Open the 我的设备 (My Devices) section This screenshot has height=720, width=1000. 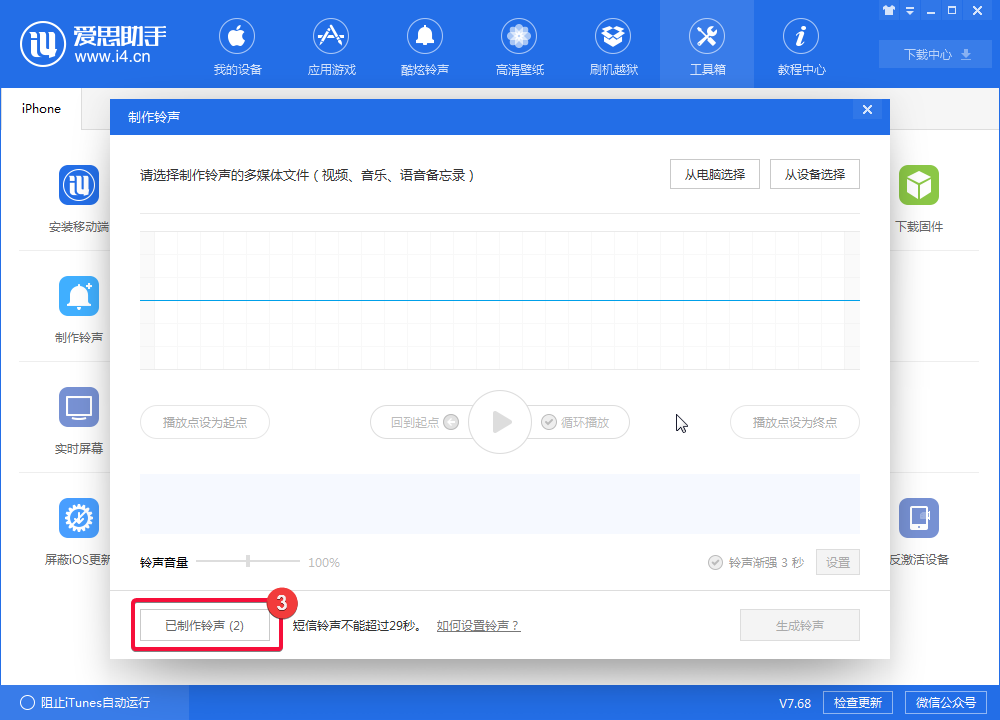(237, 45)
